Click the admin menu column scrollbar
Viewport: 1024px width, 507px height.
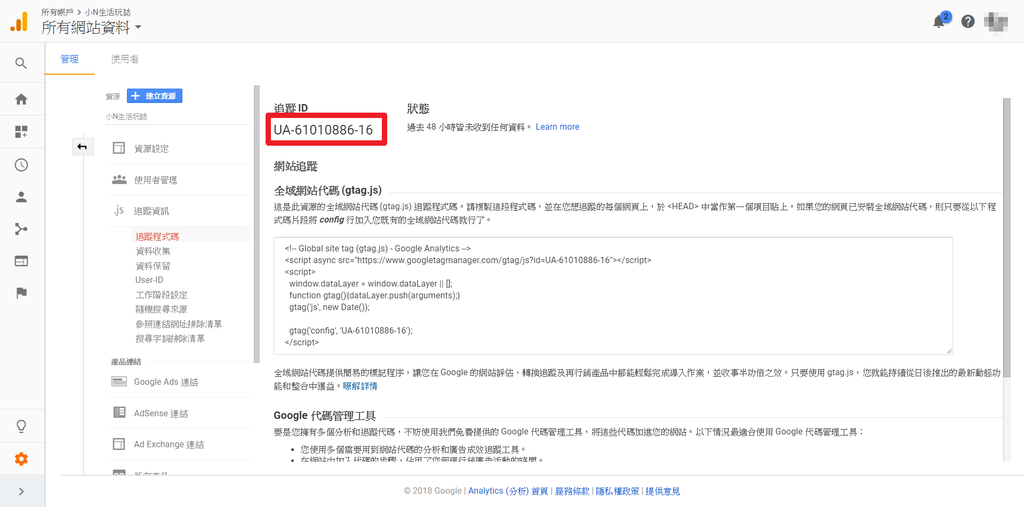point(257,222)
